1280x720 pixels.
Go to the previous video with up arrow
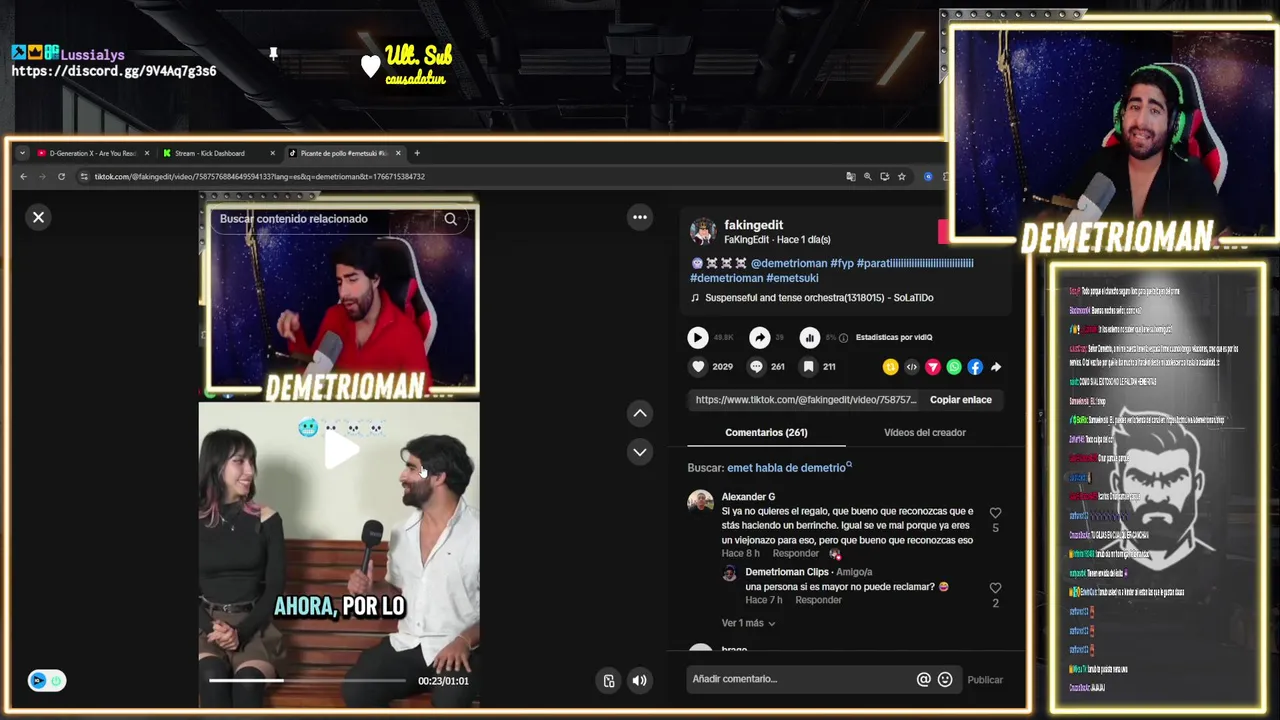point(640,413)
